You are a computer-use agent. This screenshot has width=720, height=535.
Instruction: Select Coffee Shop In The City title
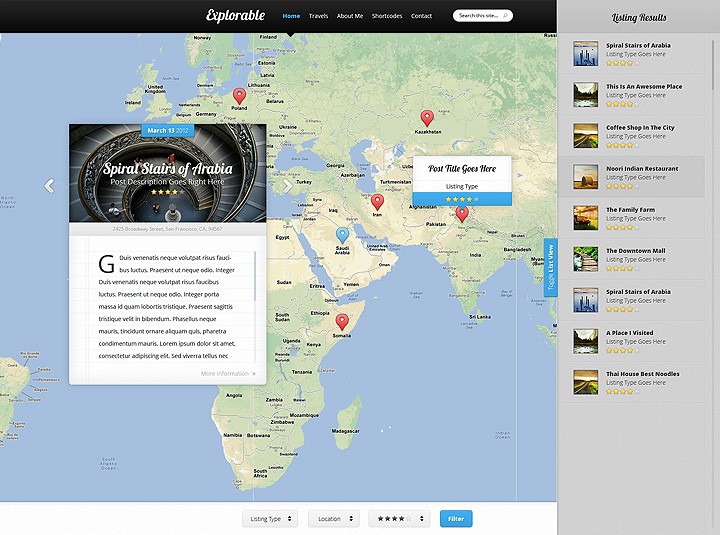coord(640,128)
